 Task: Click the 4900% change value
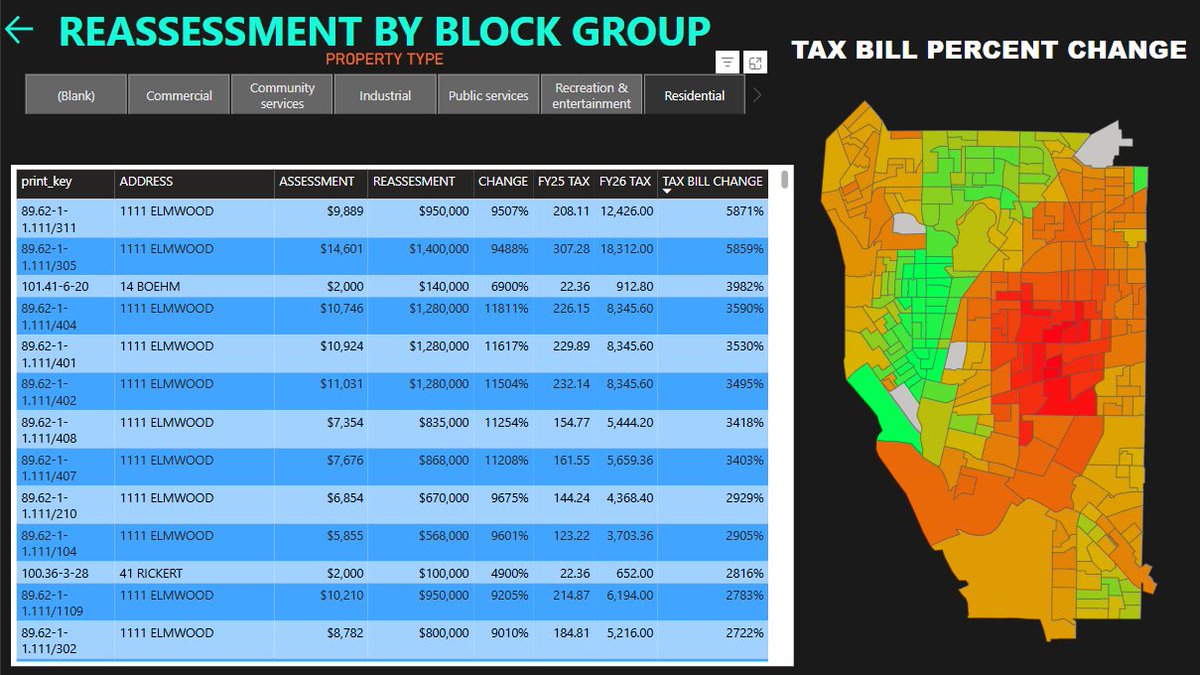pos(510,574)
